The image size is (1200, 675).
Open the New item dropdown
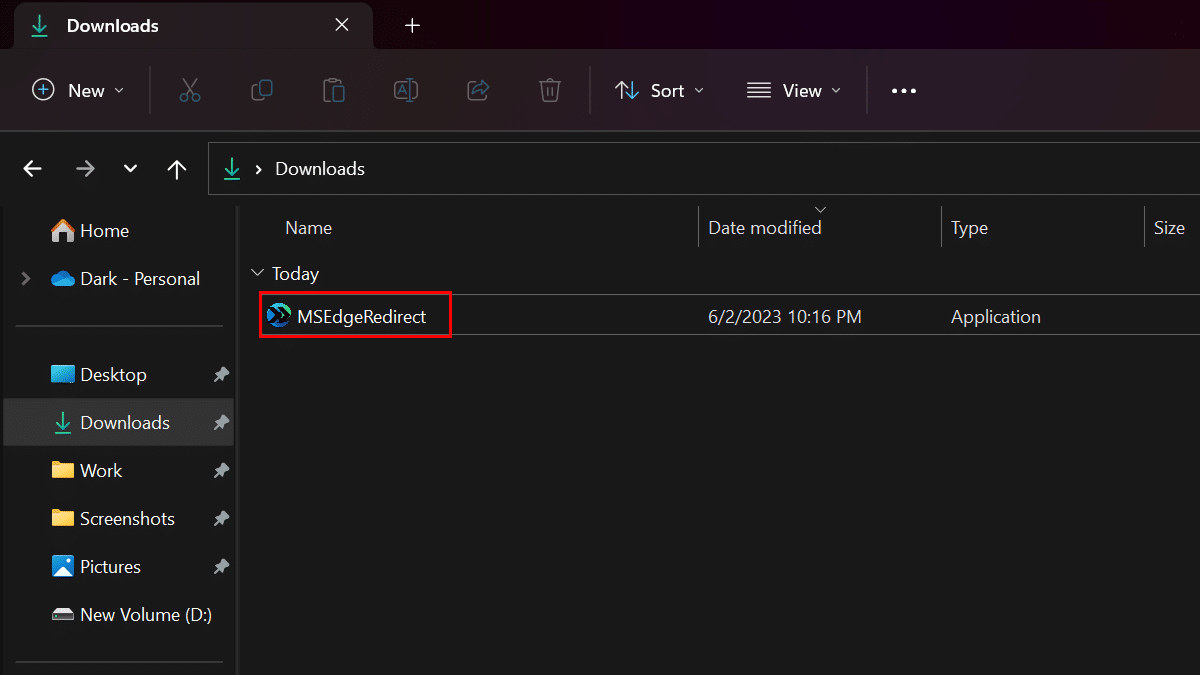(79, 91)
